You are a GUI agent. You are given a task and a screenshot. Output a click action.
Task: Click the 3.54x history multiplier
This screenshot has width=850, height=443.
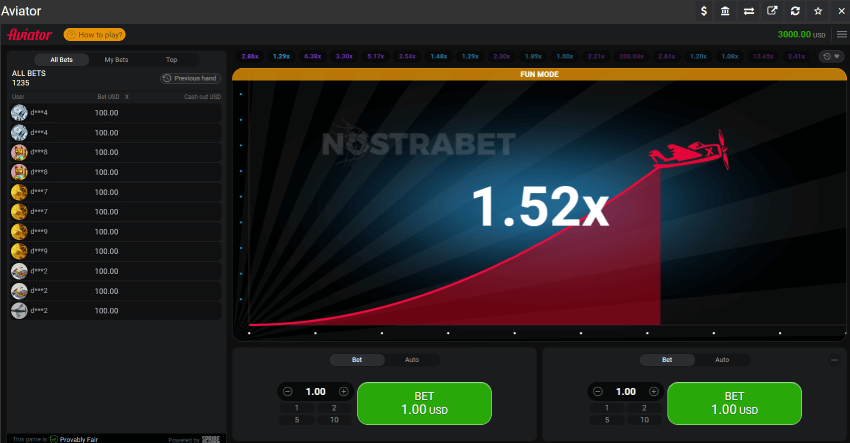coord(407,56)
